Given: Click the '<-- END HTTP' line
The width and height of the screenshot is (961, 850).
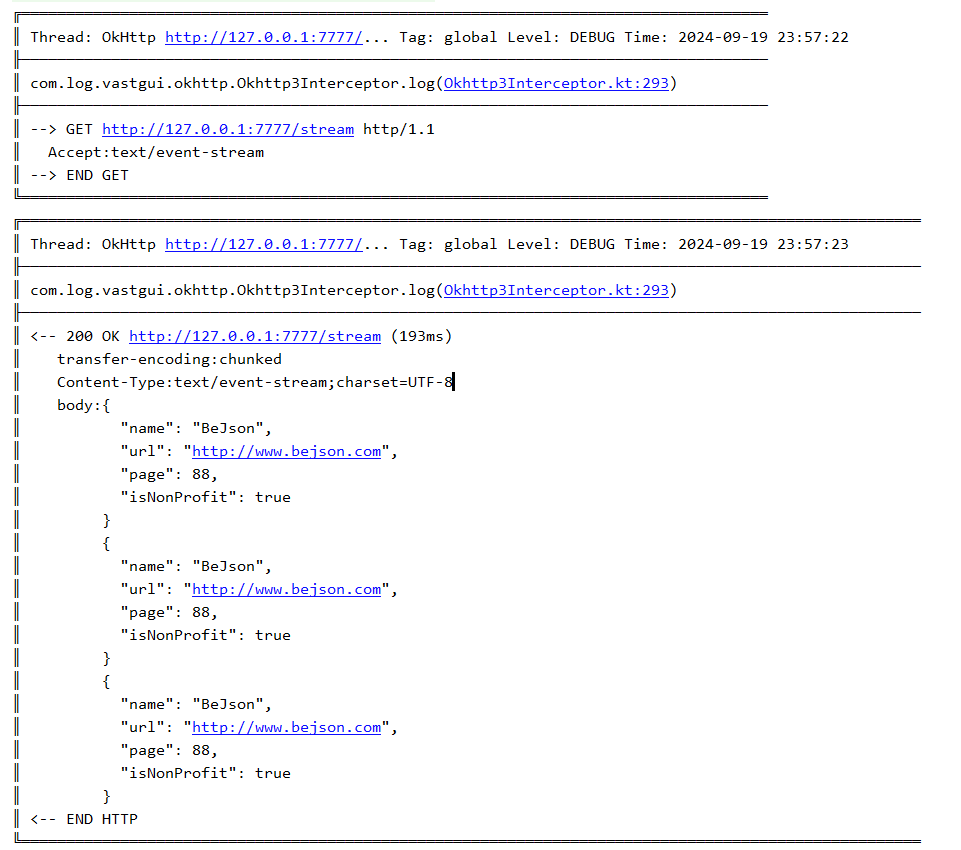Looking at the screenshot, I should (84, 819).
